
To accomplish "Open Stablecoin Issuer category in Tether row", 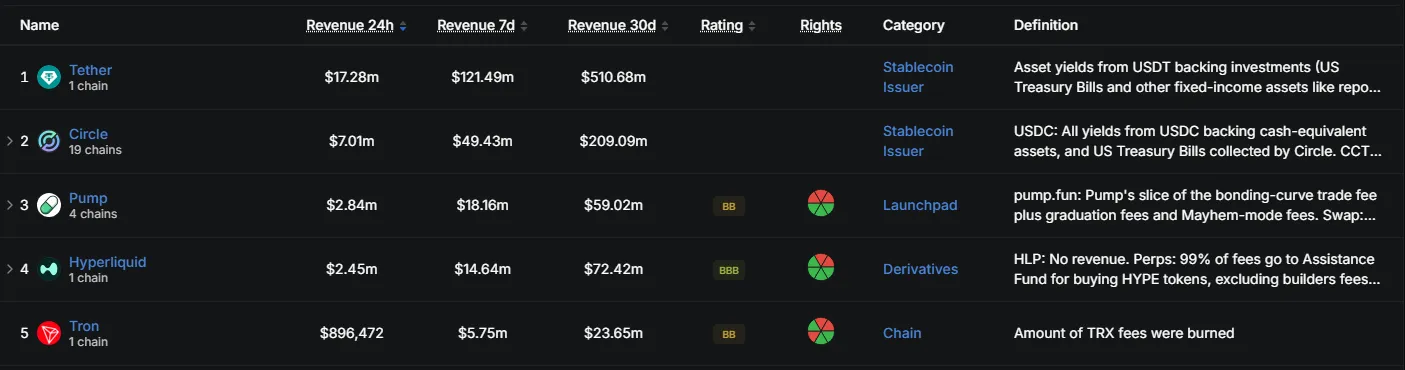I will pos(918,77).
